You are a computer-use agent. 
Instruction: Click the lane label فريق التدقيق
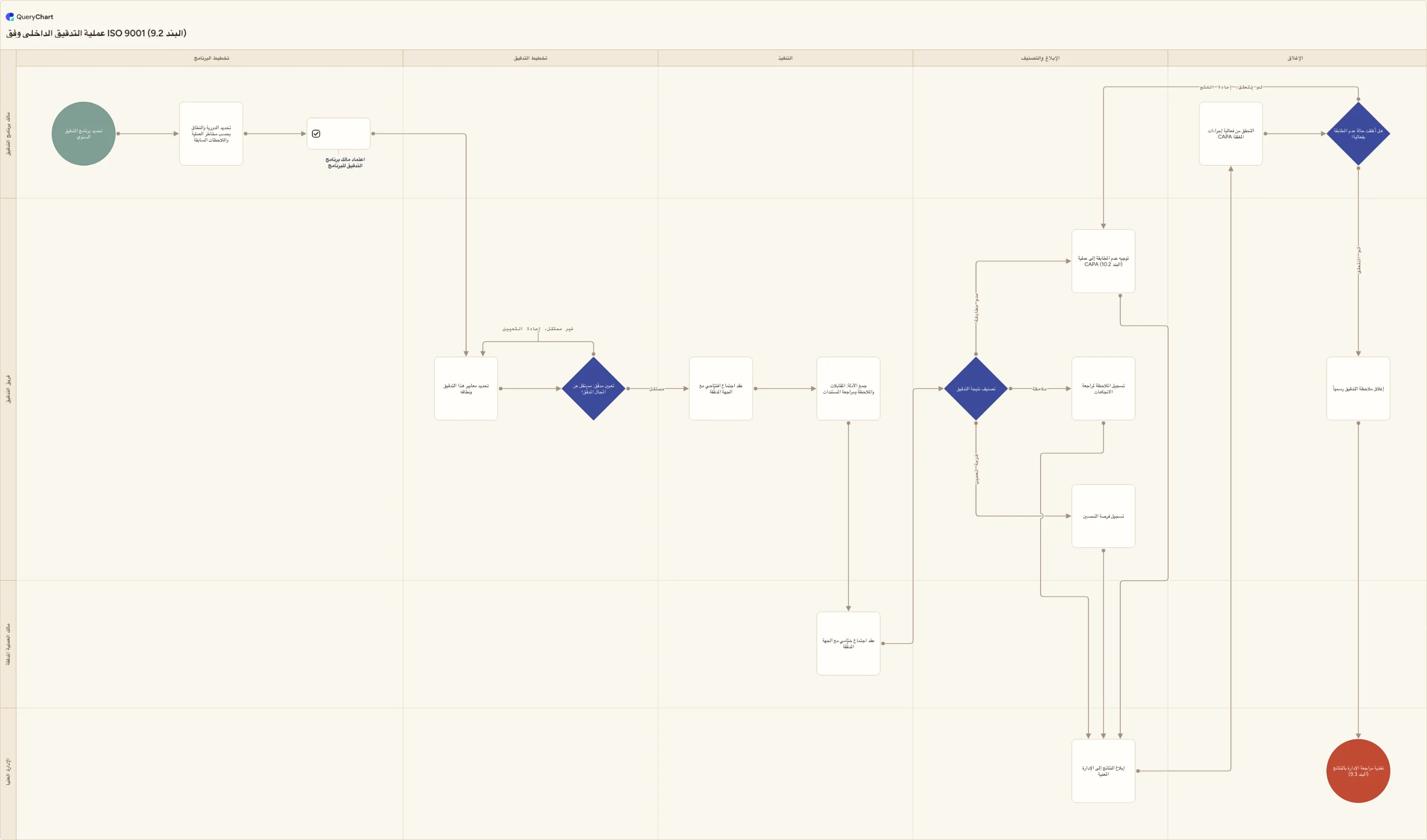point(8,388)
